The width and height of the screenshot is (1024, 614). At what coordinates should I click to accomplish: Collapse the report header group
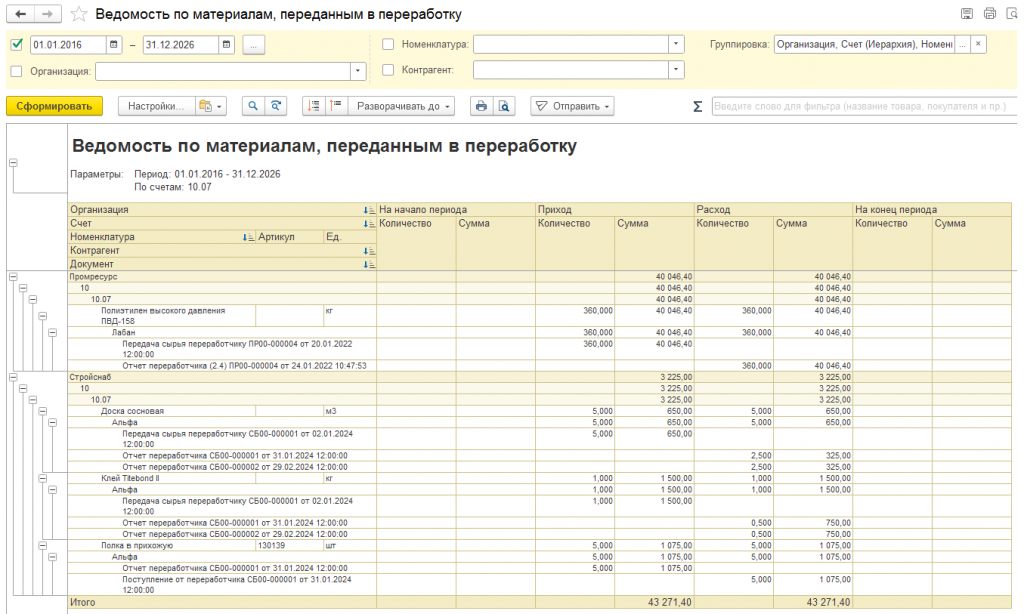coord(13,163)
